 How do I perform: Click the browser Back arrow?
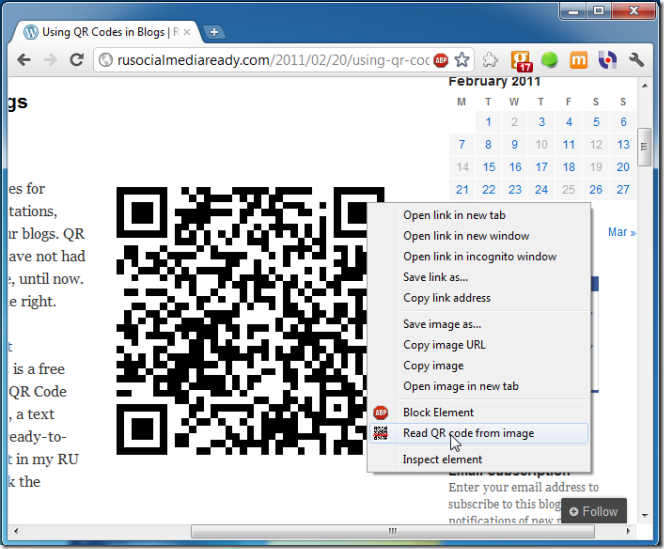(x=24, y=60)
